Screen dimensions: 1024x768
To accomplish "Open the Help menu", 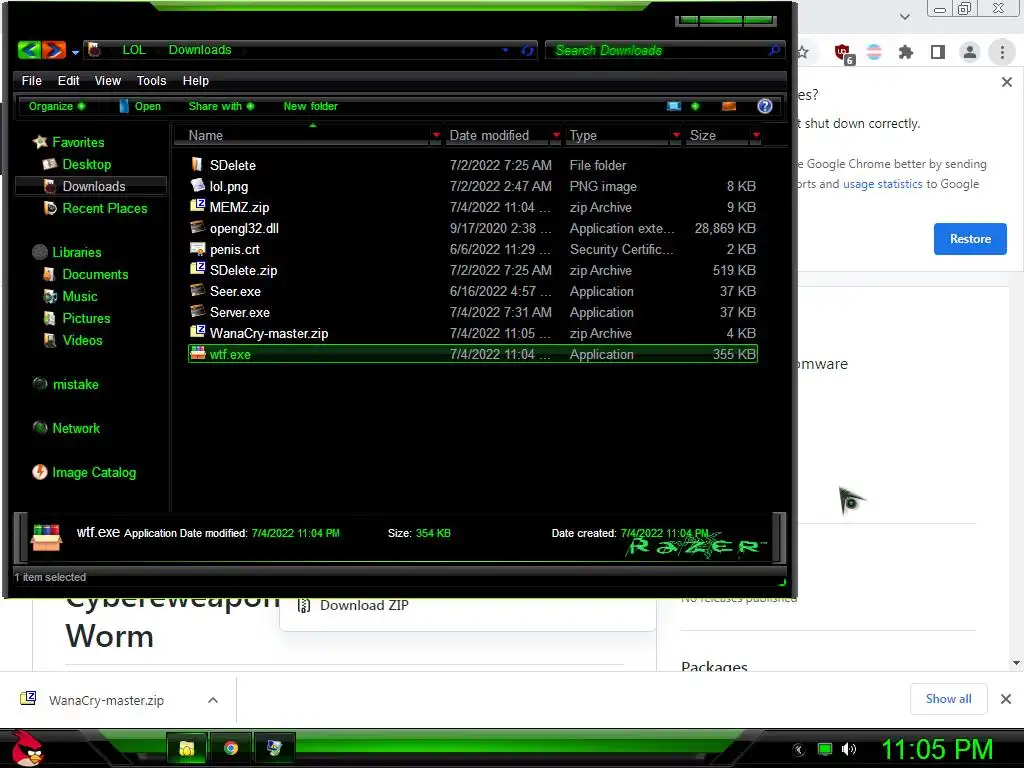I will 195,80.
